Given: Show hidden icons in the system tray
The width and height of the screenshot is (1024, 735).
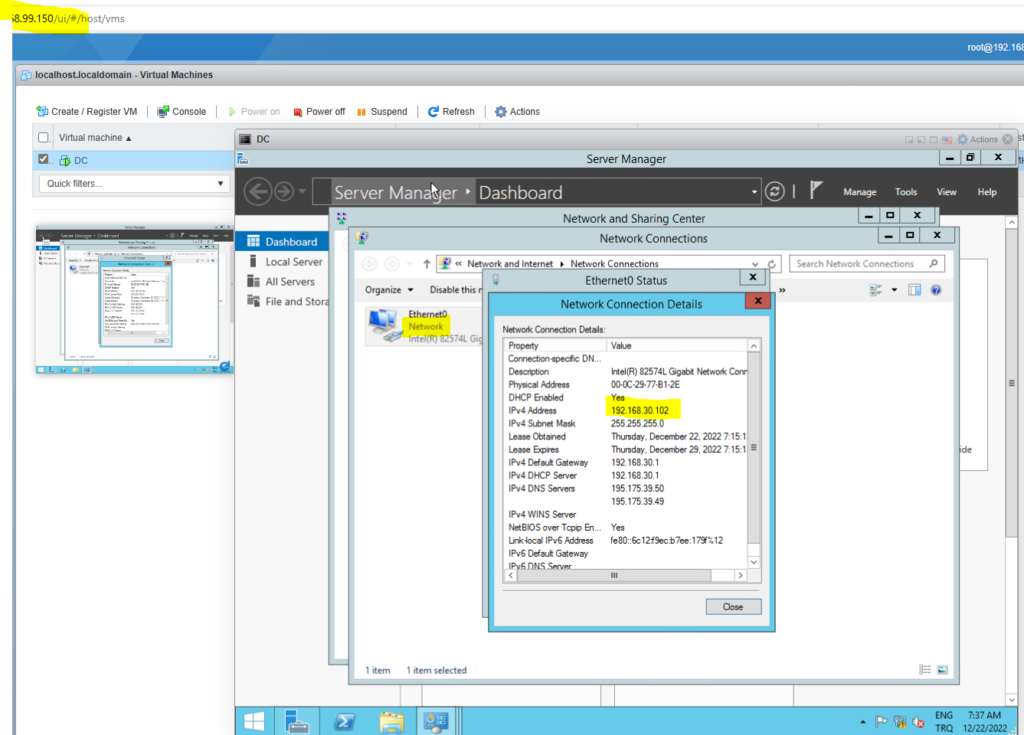Looking at the screenshot, I should 862,720.
